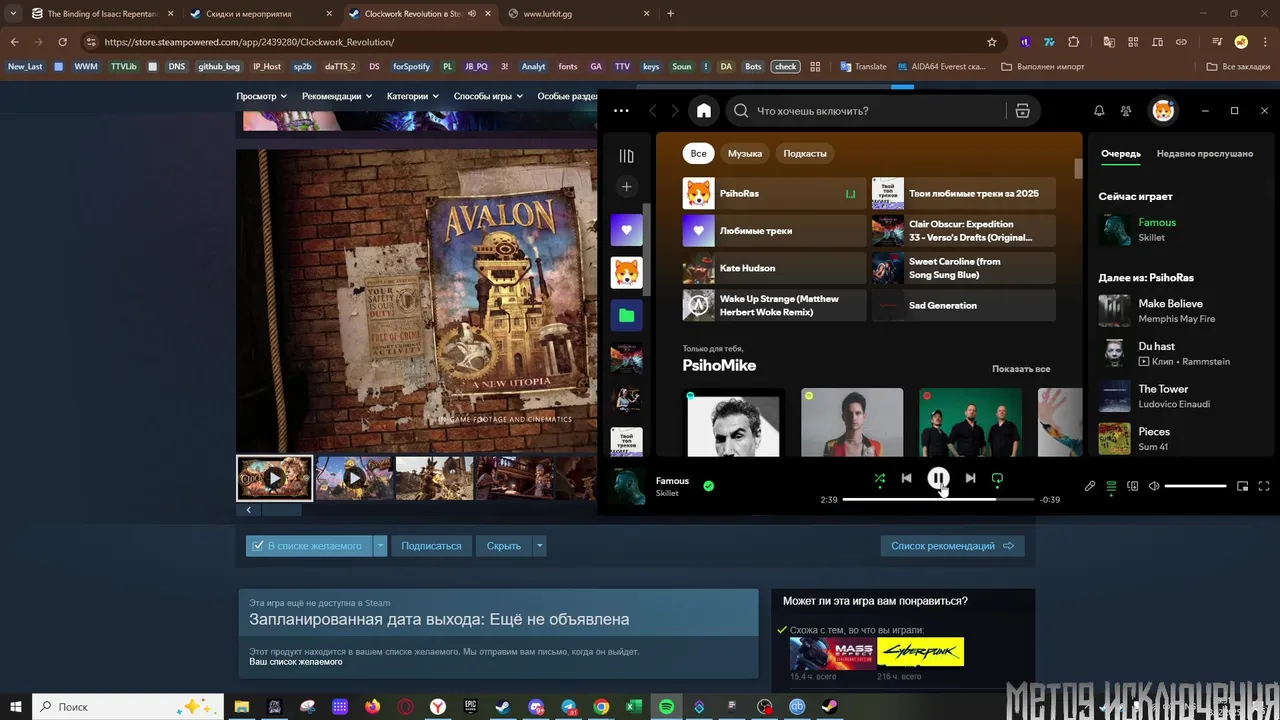Skip to next track in Spotify
This screenshot has height=720, width=1280.
[x=970, y=478]
